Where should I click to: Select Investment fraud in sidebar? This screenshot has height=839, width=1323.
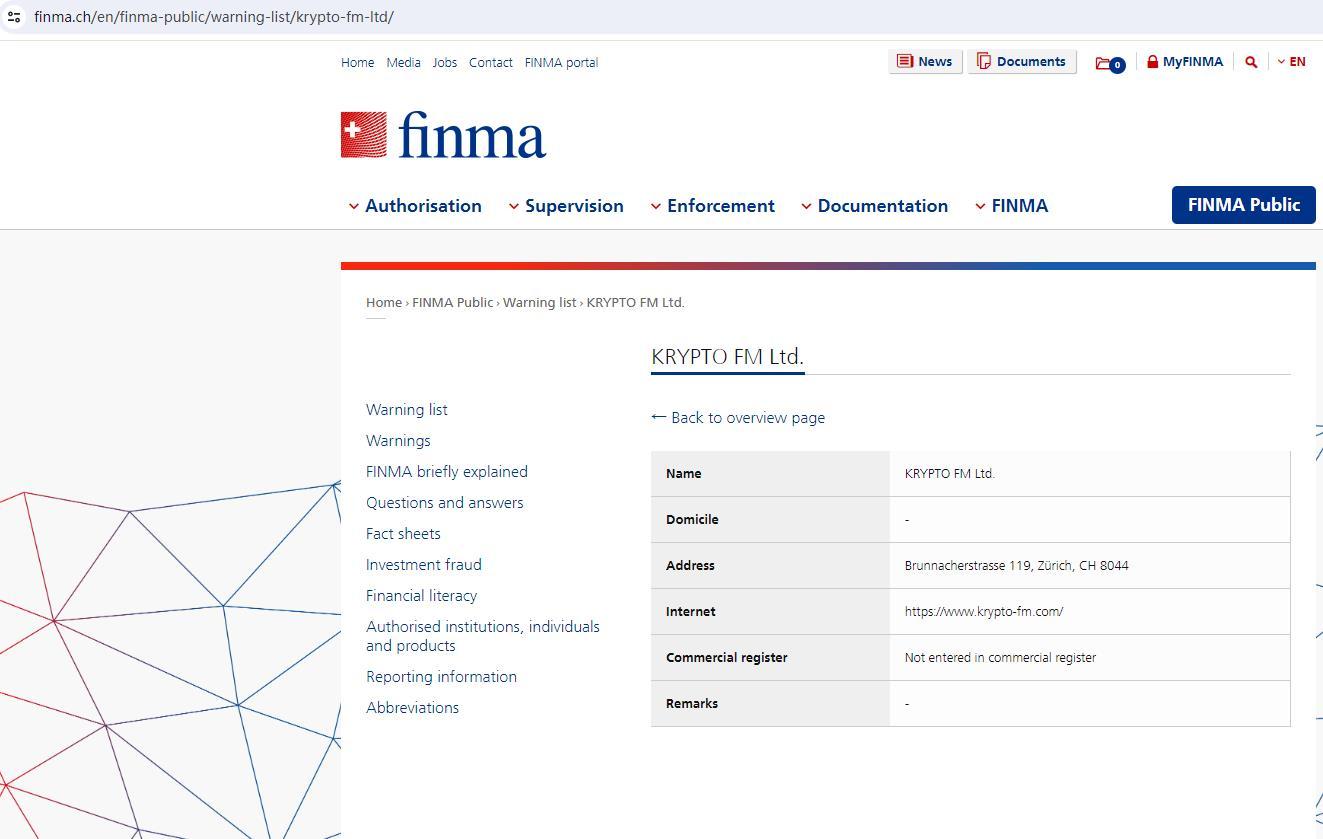point(424,565)
